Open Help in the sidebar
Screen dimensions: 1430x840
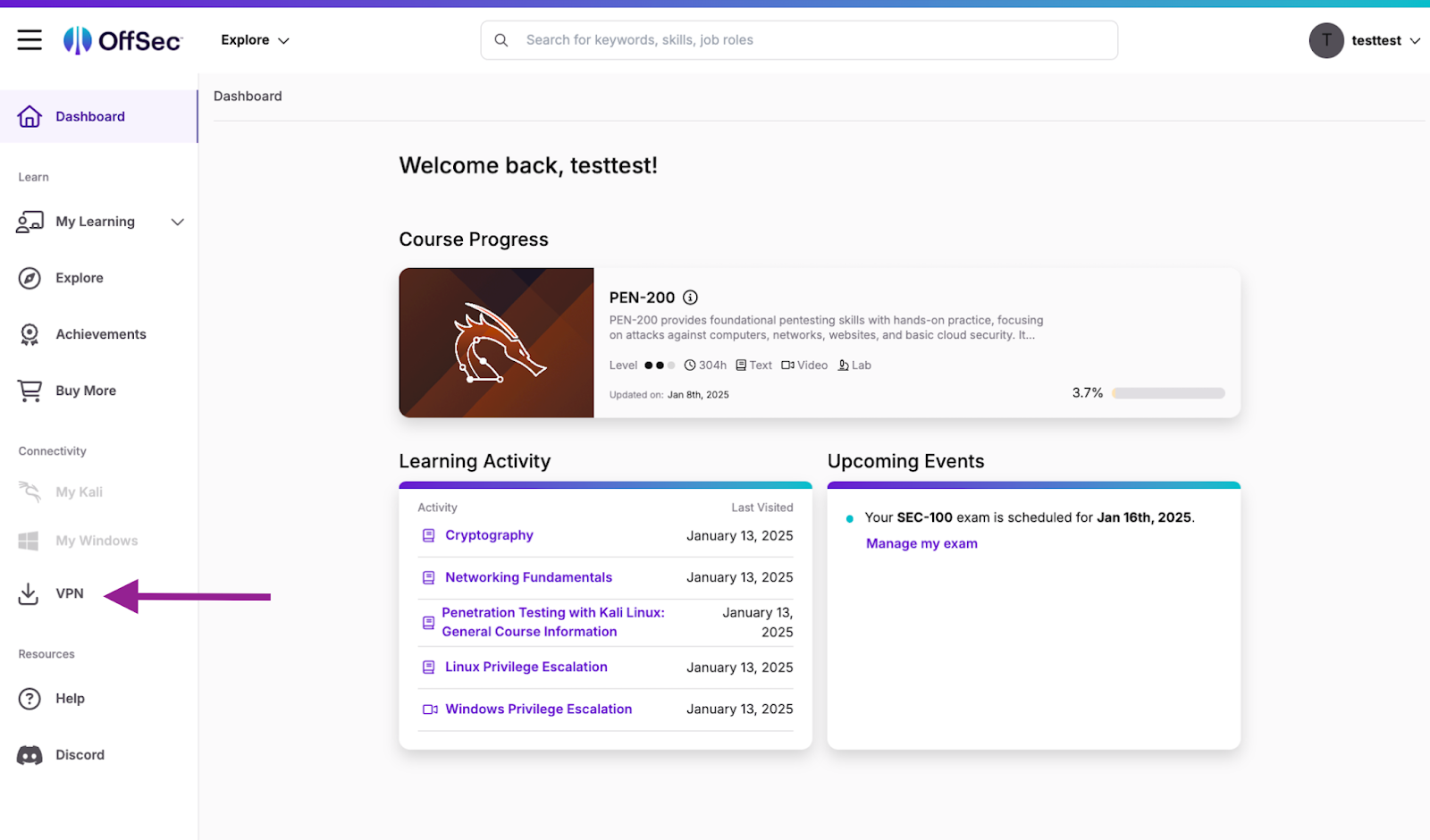[x=70, y=699]
